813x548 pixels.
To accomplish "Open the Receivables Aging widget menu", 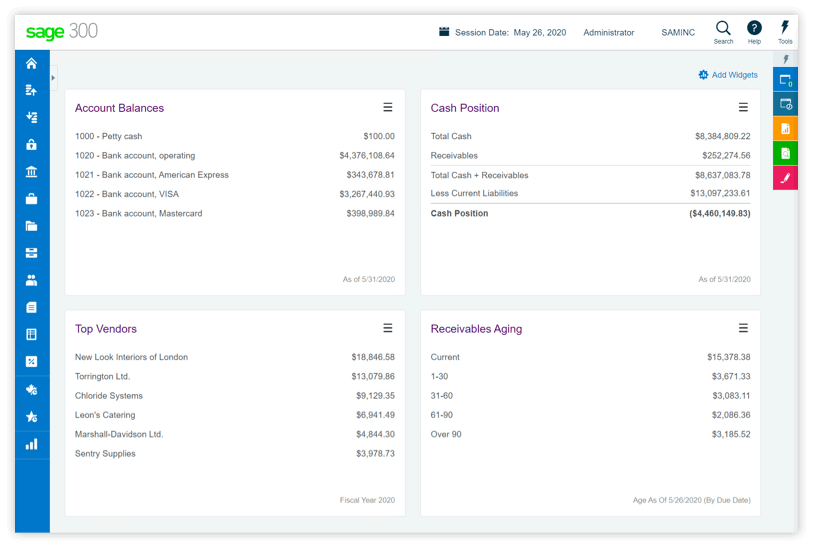I will click(x=743, y=328).
